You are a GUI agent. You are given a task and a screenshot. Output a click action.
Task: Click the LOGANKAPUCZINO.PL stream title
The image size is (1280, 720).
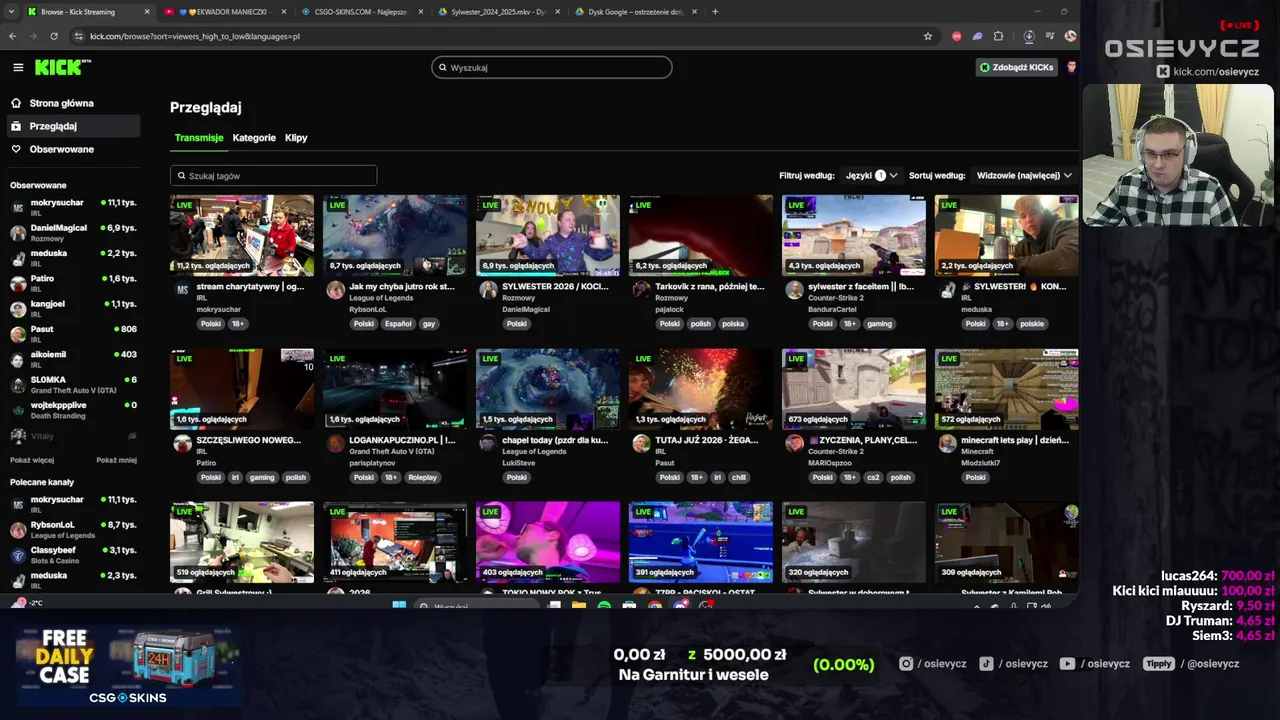pos(402,440)
